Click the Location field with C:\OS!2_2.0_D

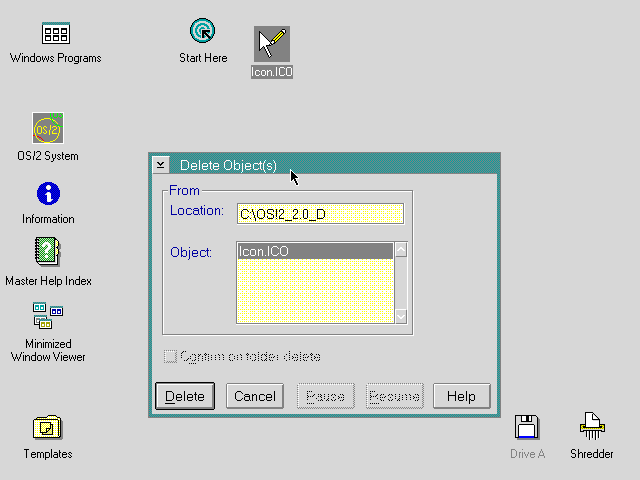(320, 213)
